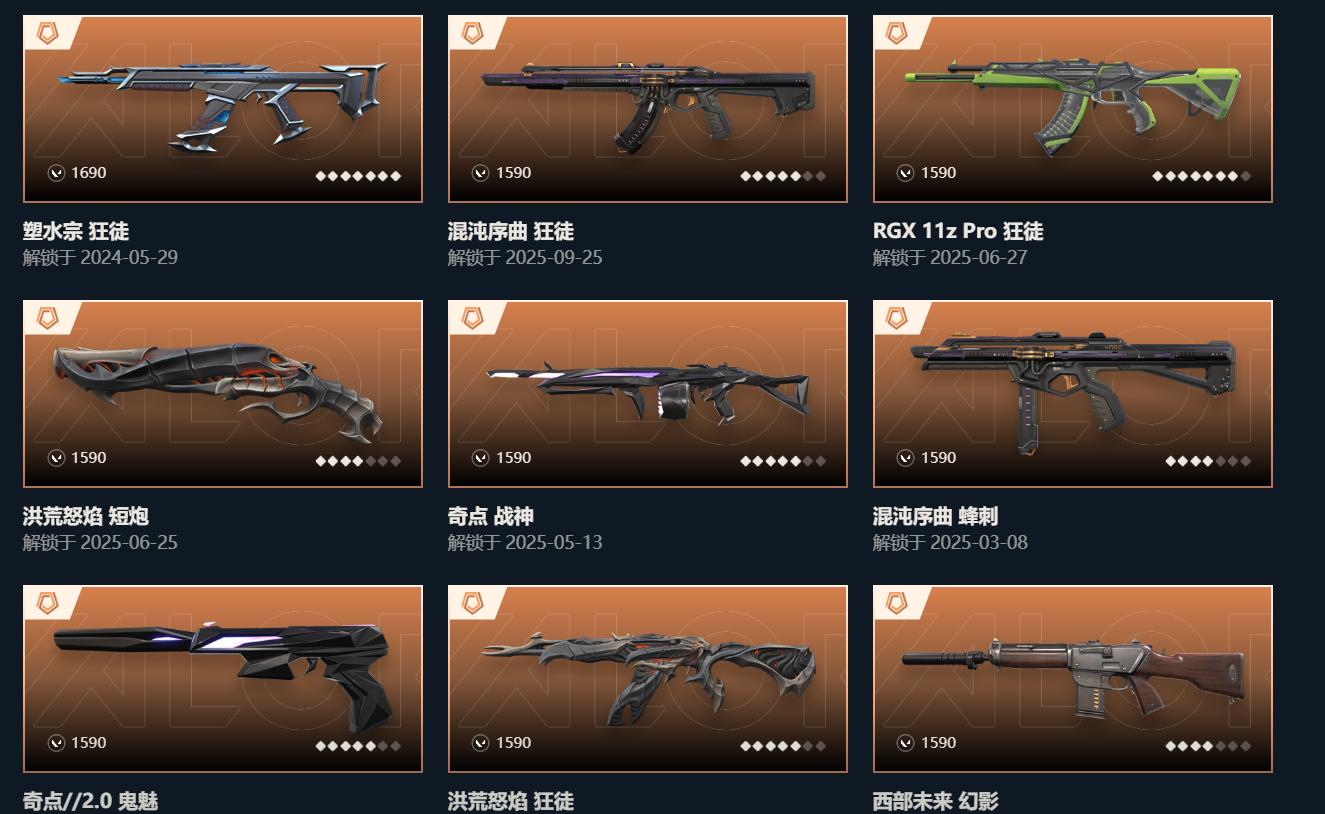Click the tier badge on RGX 11z Pro 狂徒 card
This screenshot has height=814, width=1325.
pos(898,33)
